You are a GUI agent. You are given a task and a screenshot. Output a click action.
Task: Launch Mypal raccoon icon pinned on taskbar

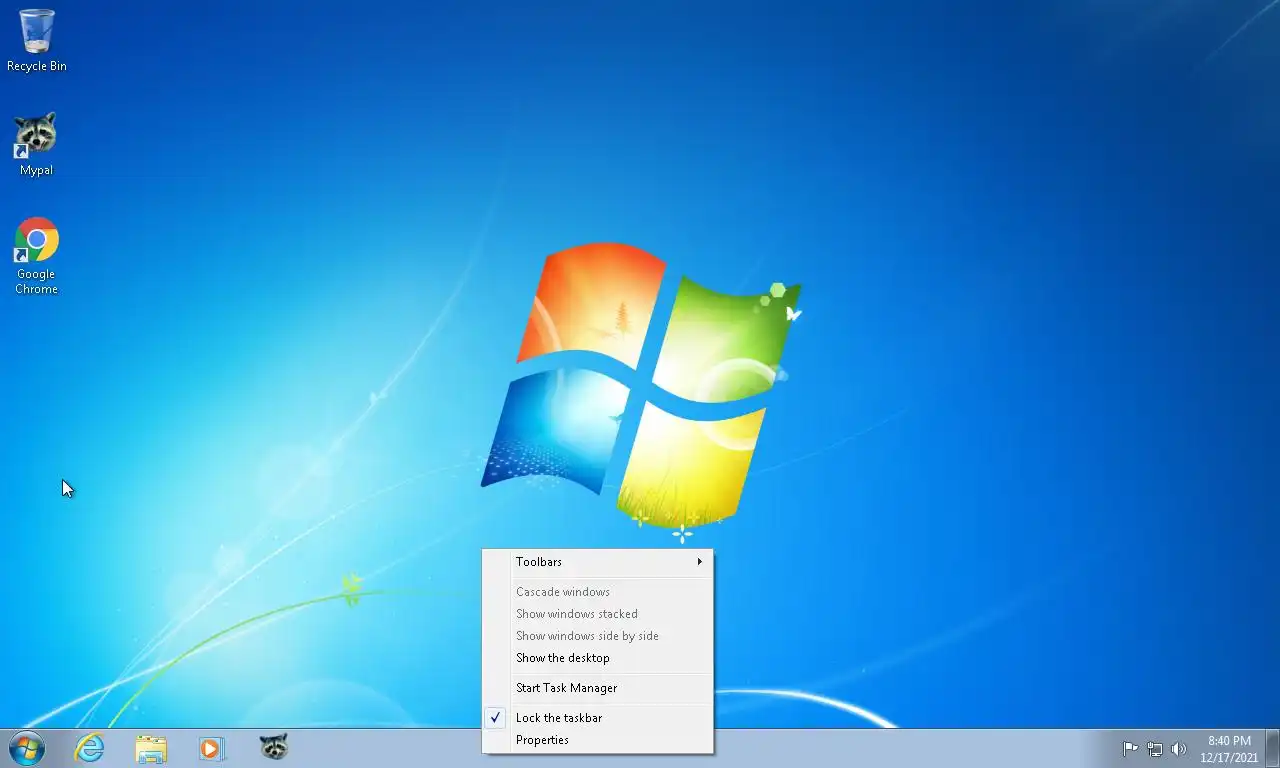click(273, 748)
